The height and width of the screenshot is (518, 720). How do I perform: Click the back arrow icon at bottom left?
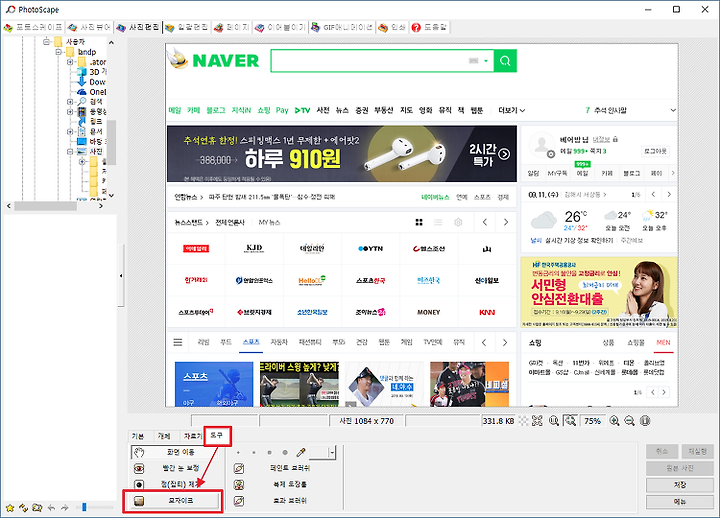(51, 508)
